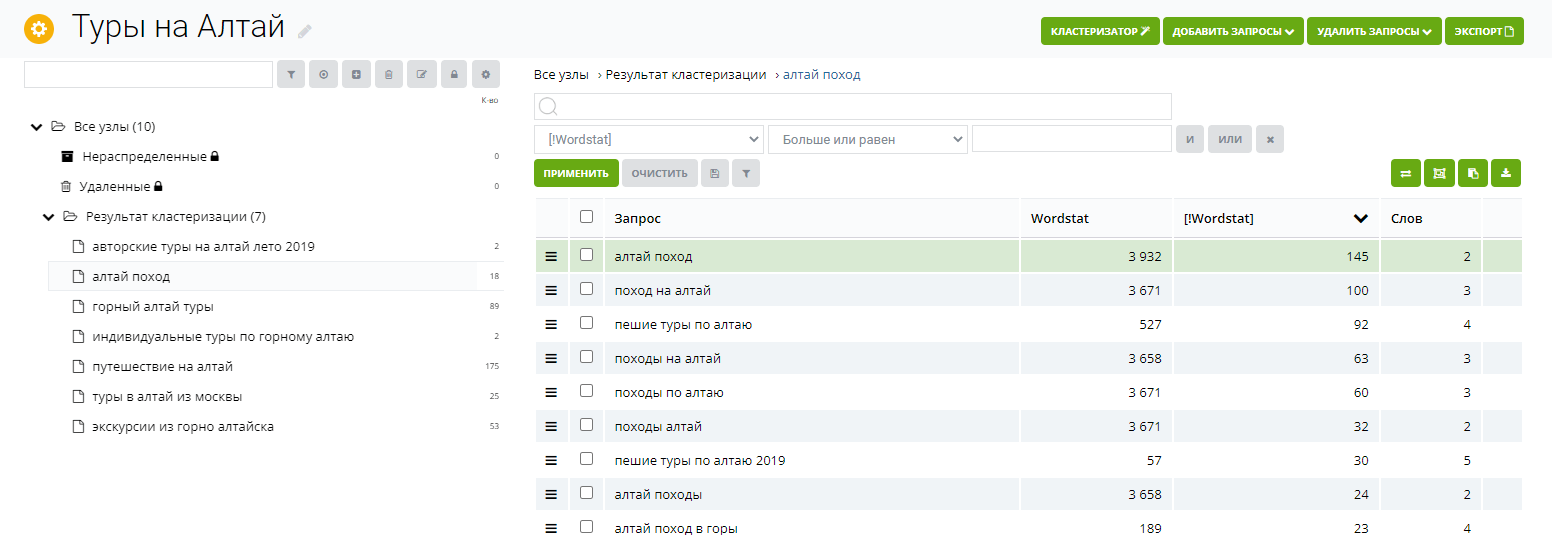Open the [!Wordstat] field dropdown
1552x535 pixels.
click(x=649, y=139)
